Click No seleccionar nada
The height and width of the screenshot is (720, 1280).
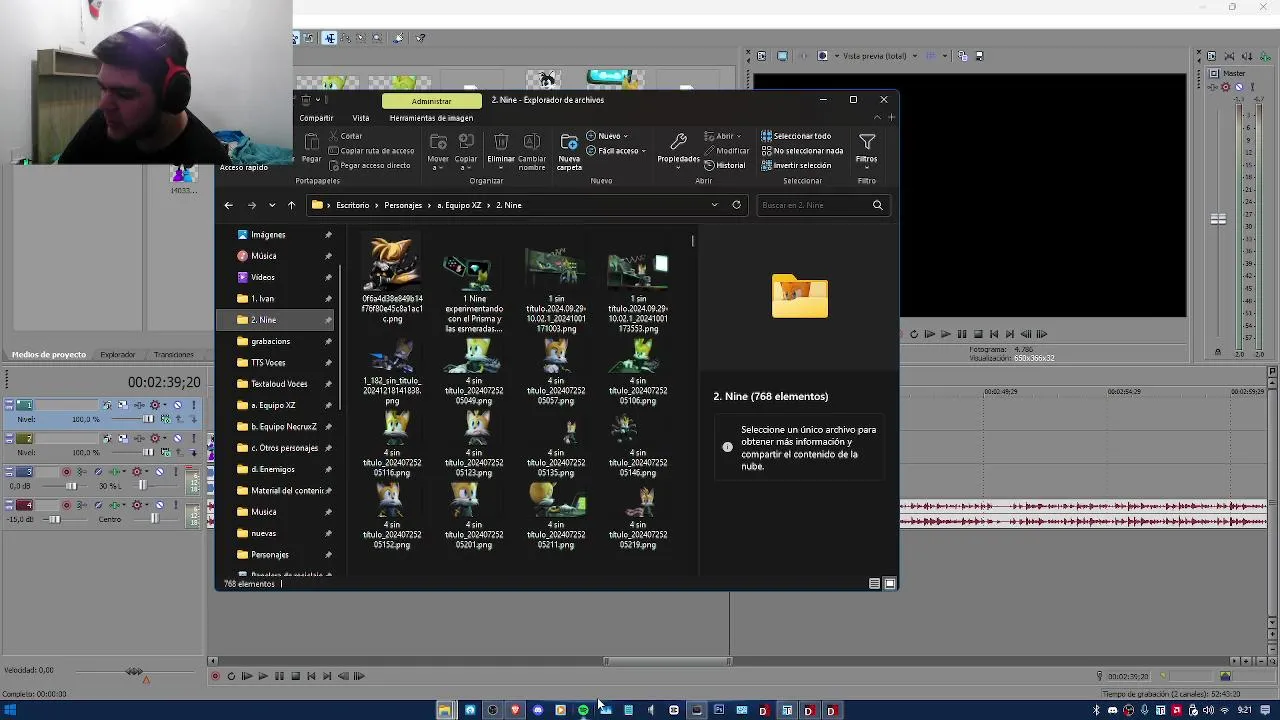coord(802,151)
